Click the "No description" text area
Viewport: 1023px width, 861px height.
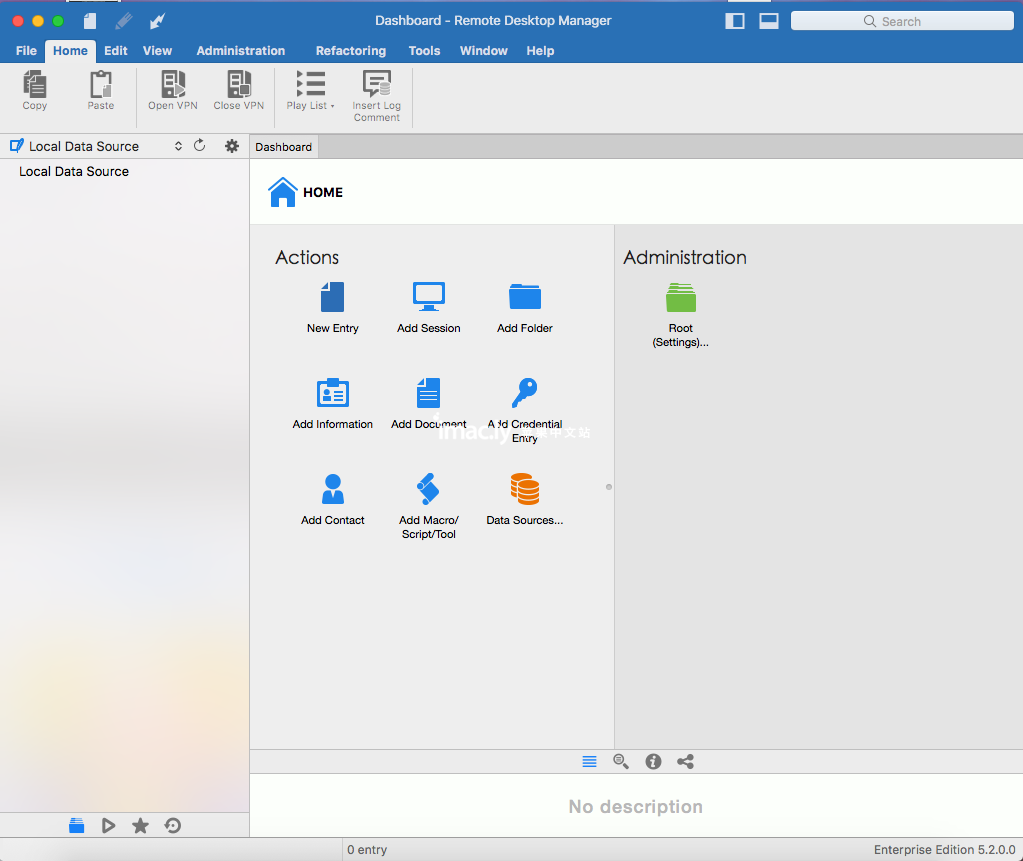click(x=636, y=806)
